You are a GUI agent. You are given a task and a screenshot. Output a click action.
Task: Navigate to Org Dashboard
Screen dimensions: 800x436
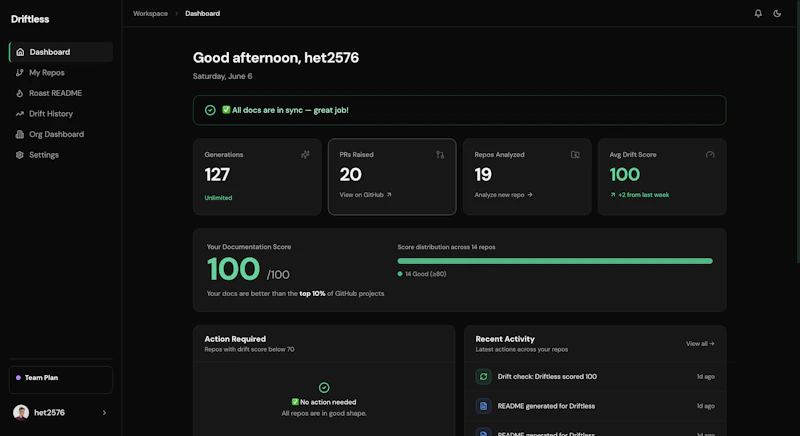(x=61, y=134)
